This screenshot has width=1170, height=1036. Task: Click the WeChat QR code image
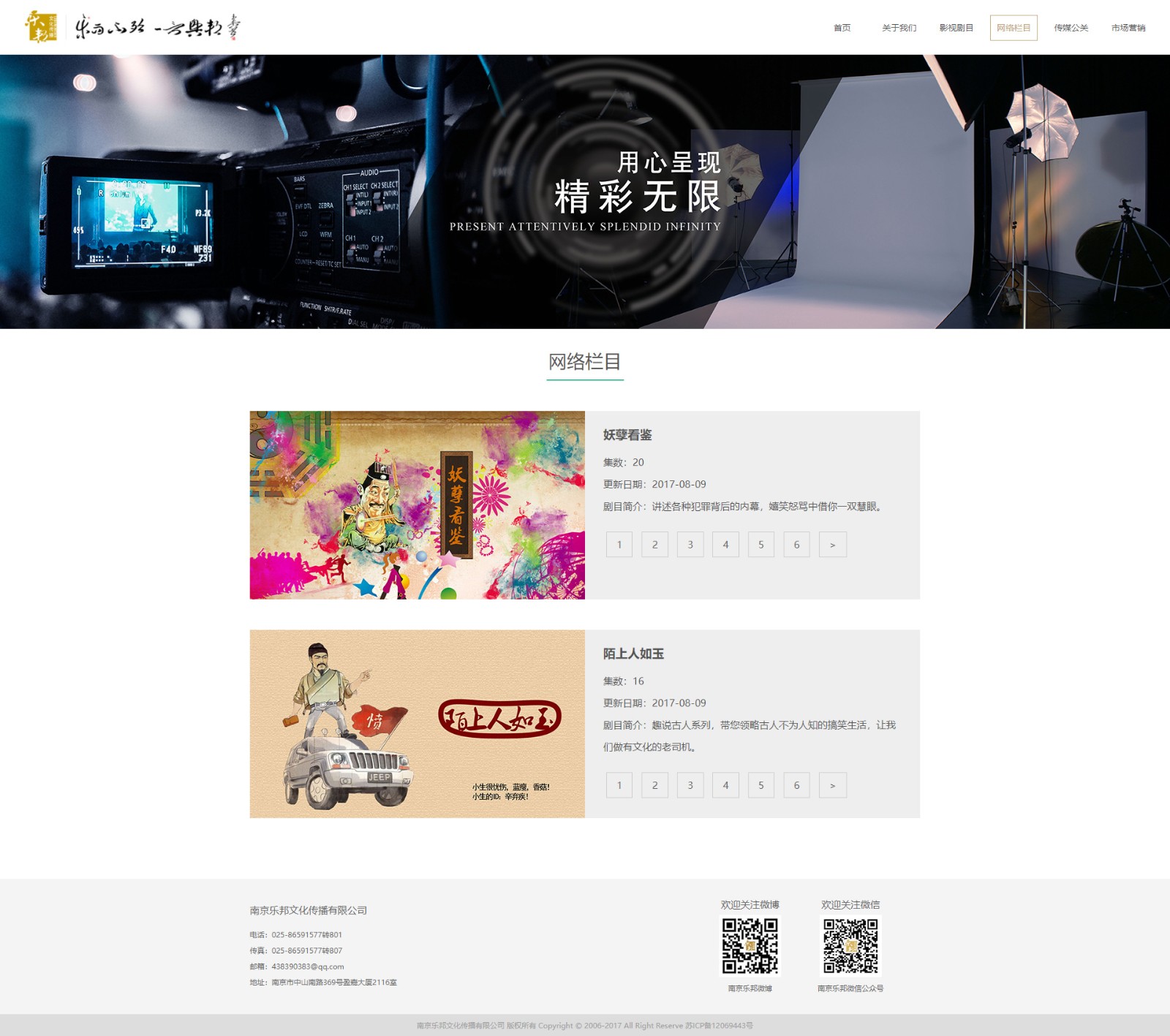pyautogui.click(x=850, y=946)
